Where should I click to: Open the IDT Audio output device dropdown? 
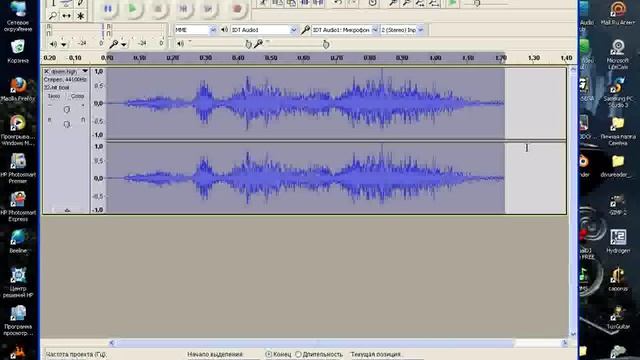(x=293, y=30)
